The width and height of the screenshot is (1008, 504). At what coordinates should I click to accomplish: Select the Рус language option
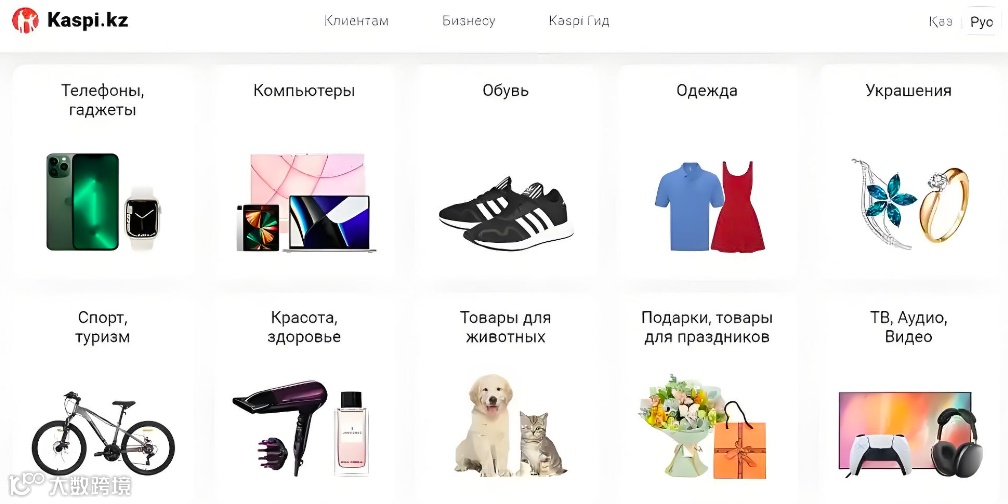981,22
